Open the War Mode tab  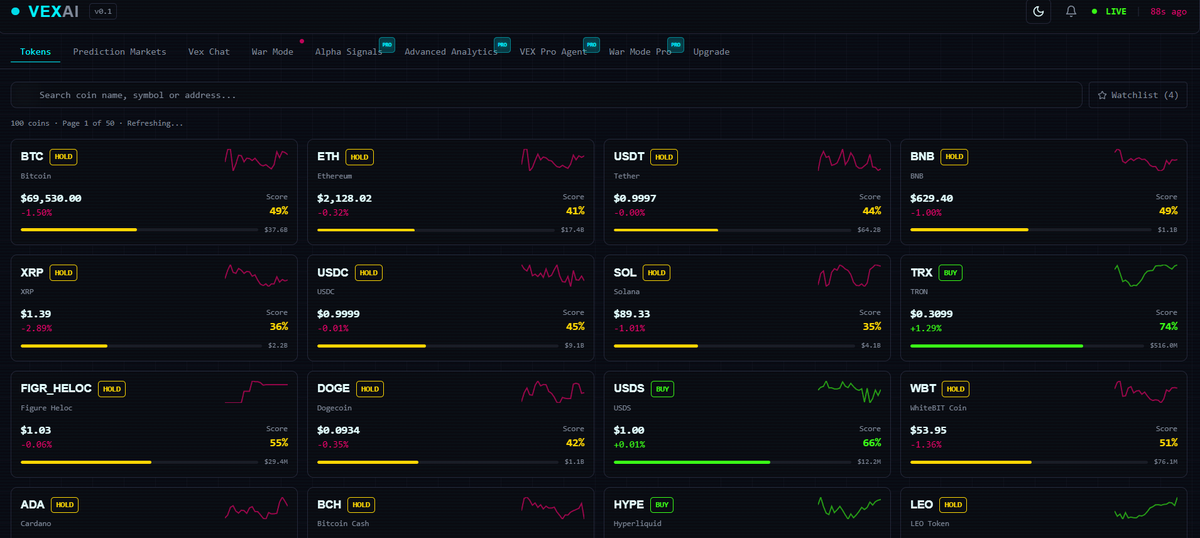pos(272,52)
